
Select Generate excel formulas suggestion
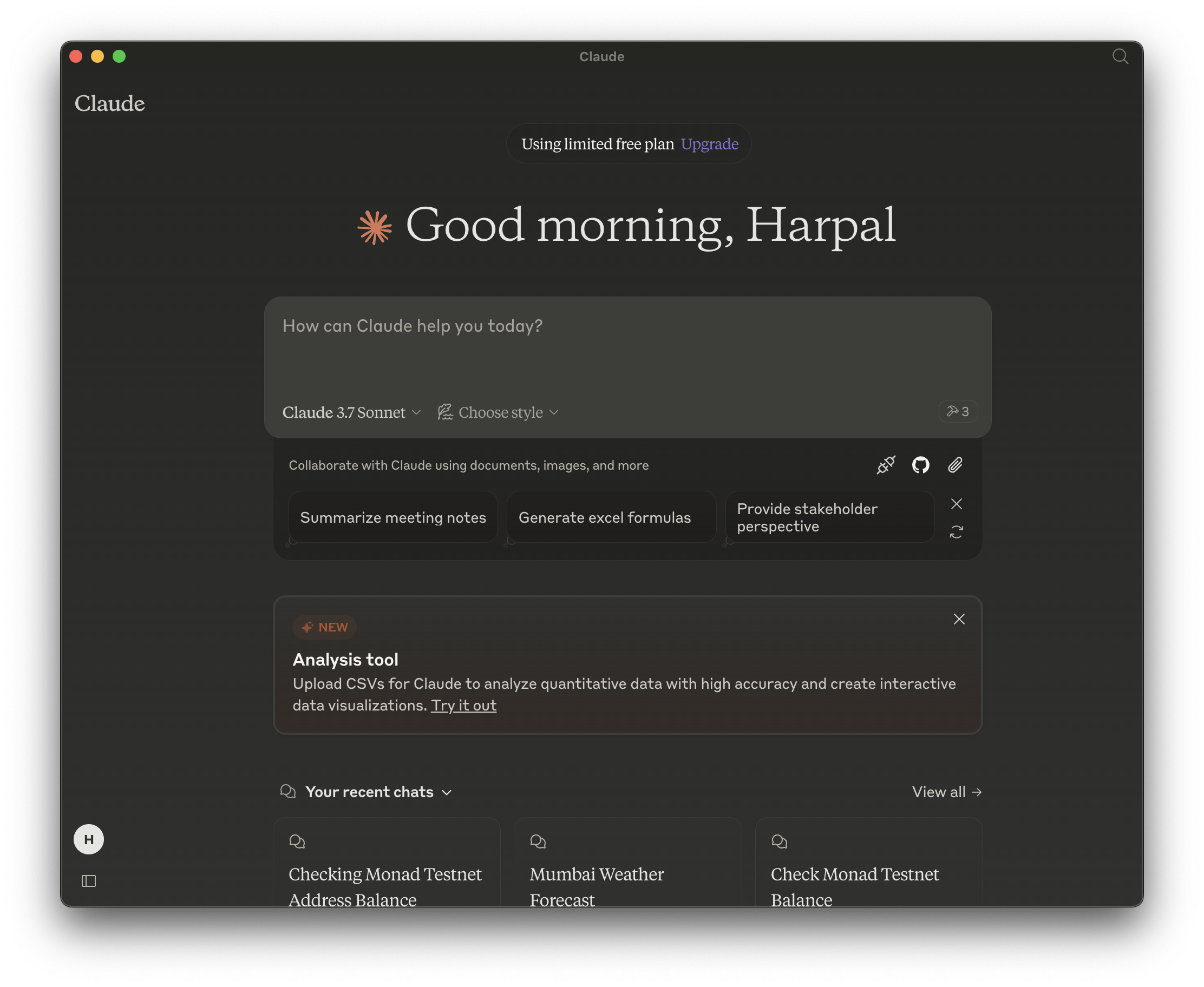coord(605,517)
